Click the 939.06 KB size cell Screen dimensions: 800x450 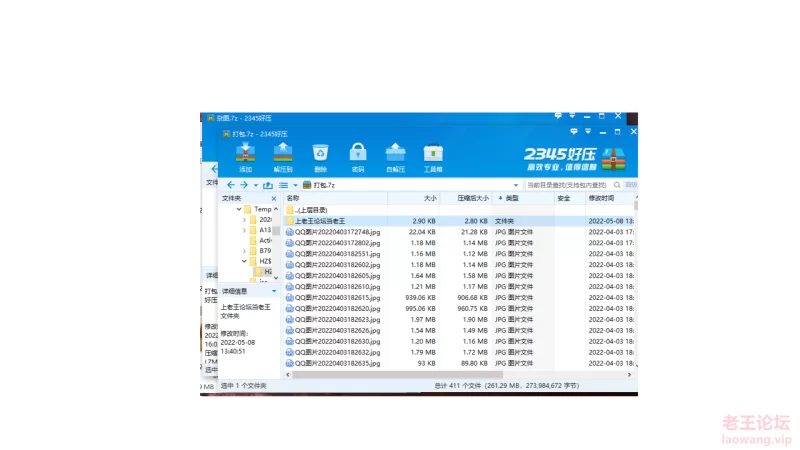[420, 297]
